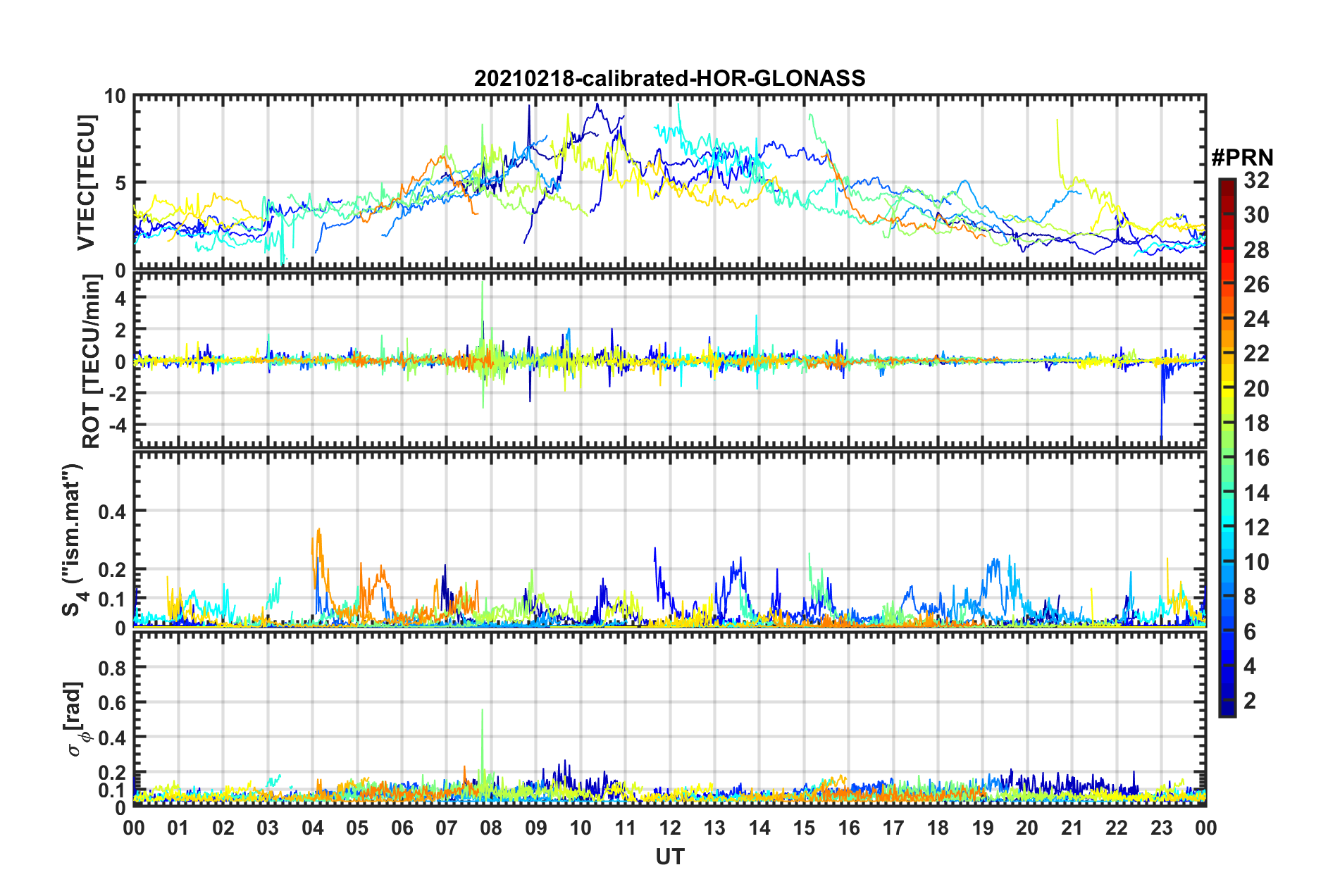Screen dimensions: 1340x896
Task: Click the yellow band of the PRN colorbar
Action: tap(1227, 389)
